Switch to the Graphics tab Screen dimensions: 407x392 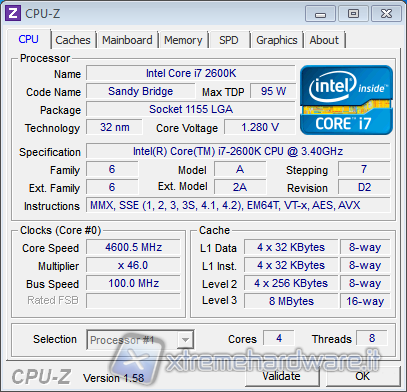(x=277, y=40)
